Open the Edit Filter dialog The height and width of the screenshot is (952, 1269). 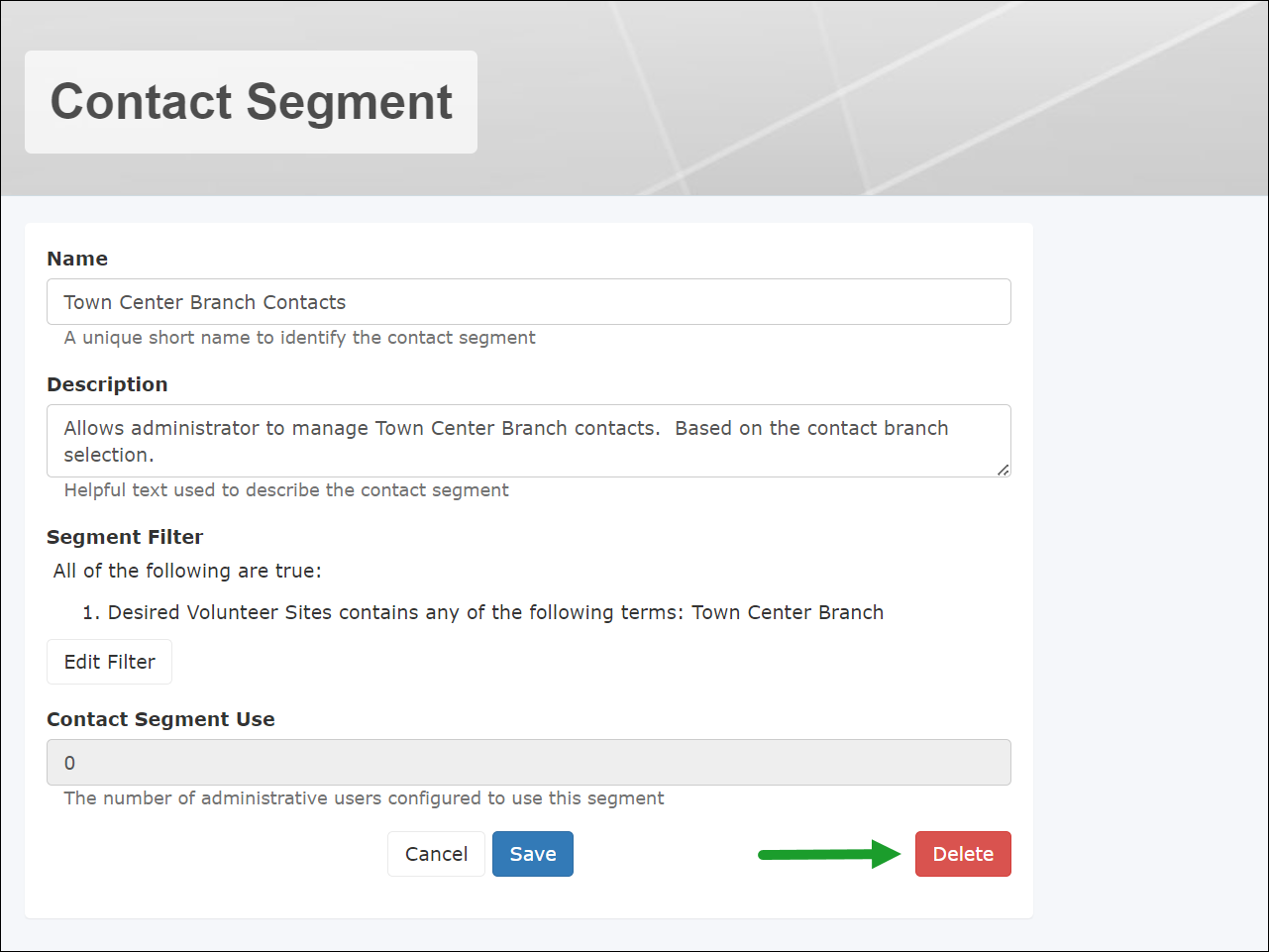click(109, 661)
